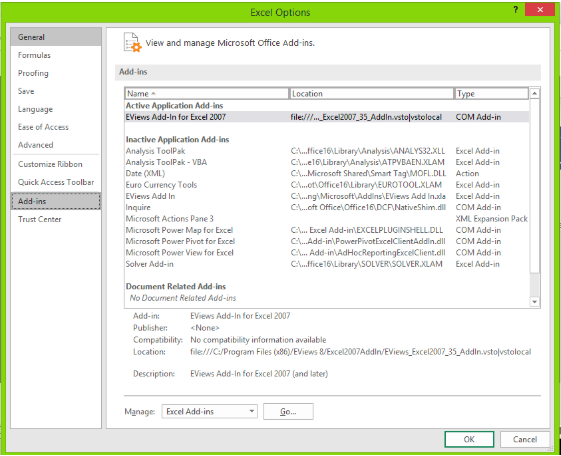The image size is (561, 456).
Task: Sort add-ins by Name column header
Action: 206,93
